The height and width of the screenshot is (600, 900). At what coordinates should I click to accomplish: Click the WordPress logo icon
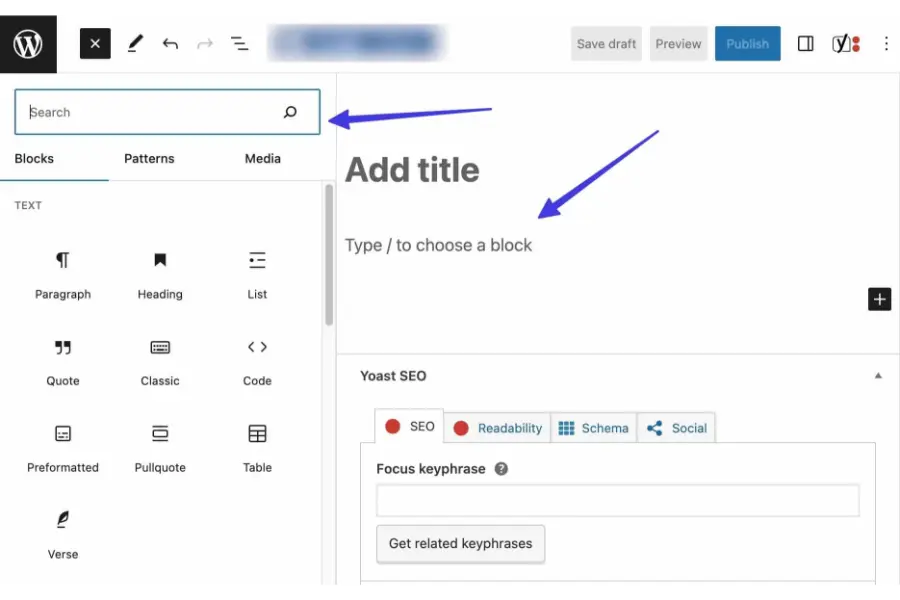(28, 44)
